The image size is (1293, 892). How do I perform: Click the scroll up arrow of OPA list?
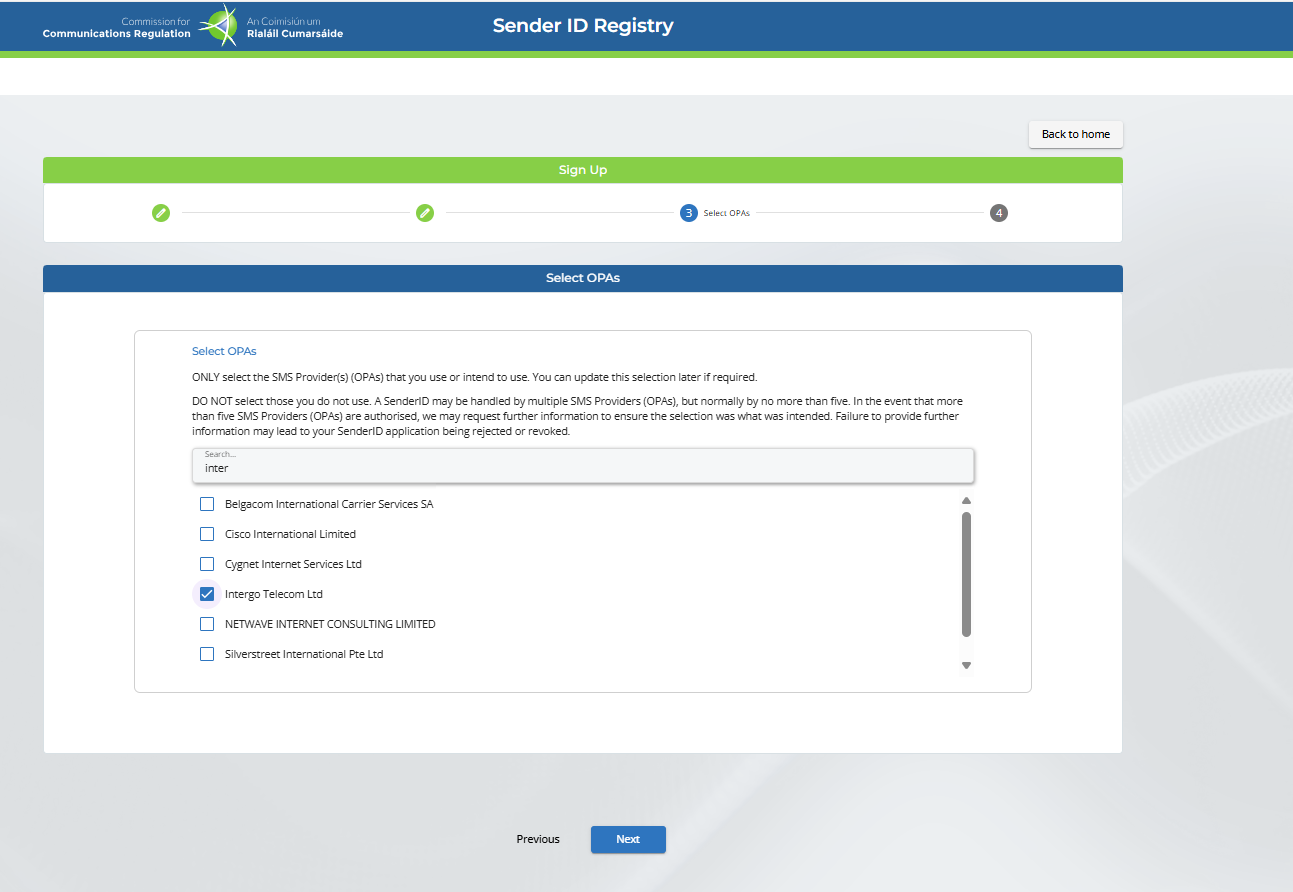[x=966, y=501]
